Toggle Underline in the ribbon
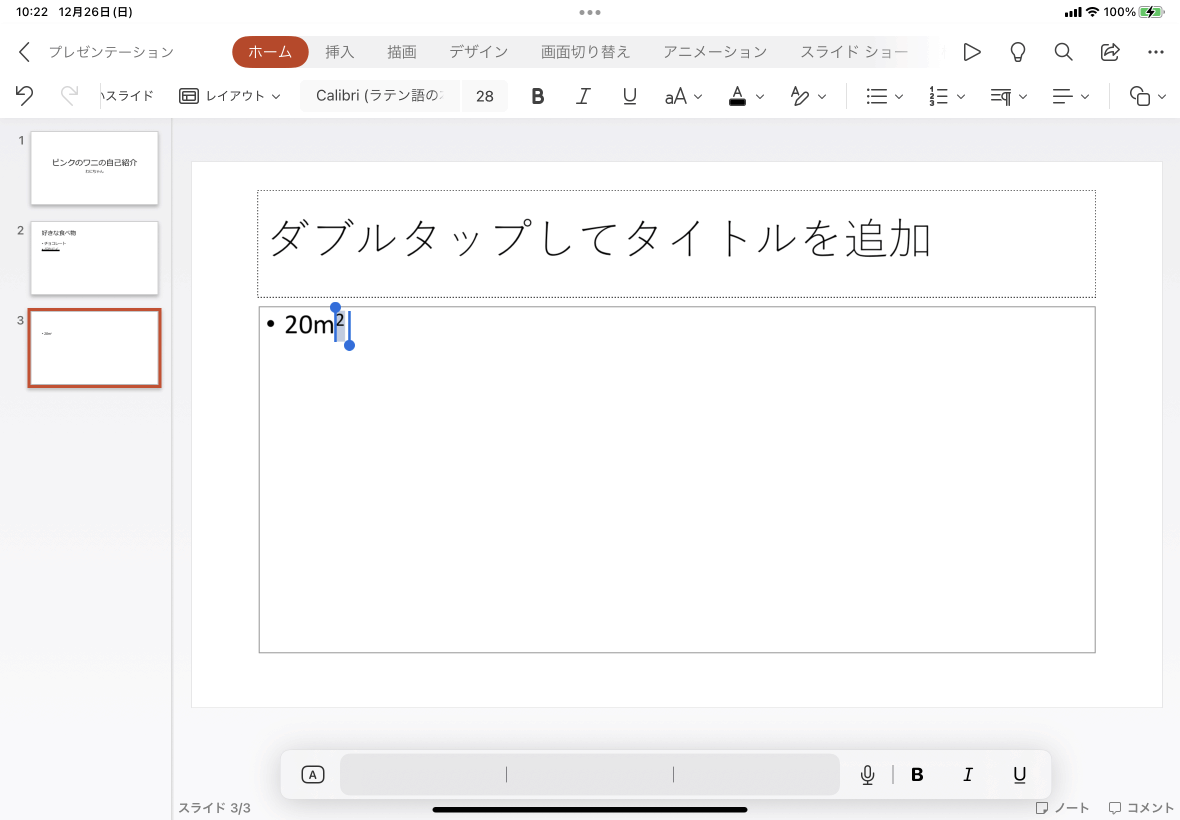1180x820 pixels. tap(630, 96)
